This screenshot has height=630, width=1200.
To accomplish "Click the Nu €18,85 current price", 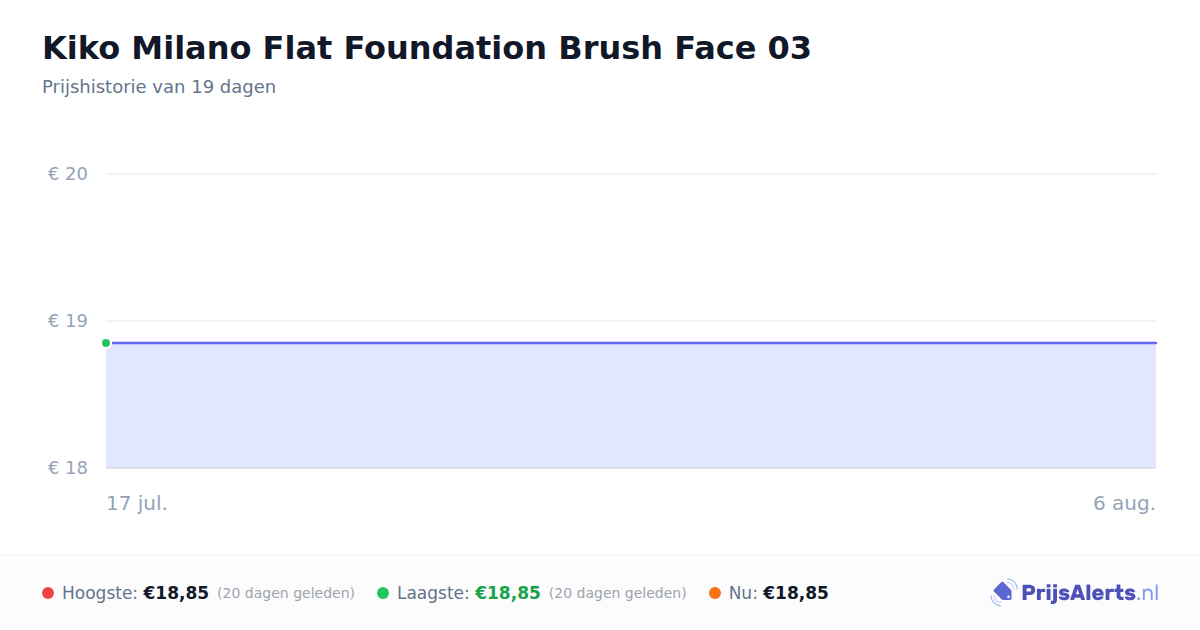I will 796,593.
